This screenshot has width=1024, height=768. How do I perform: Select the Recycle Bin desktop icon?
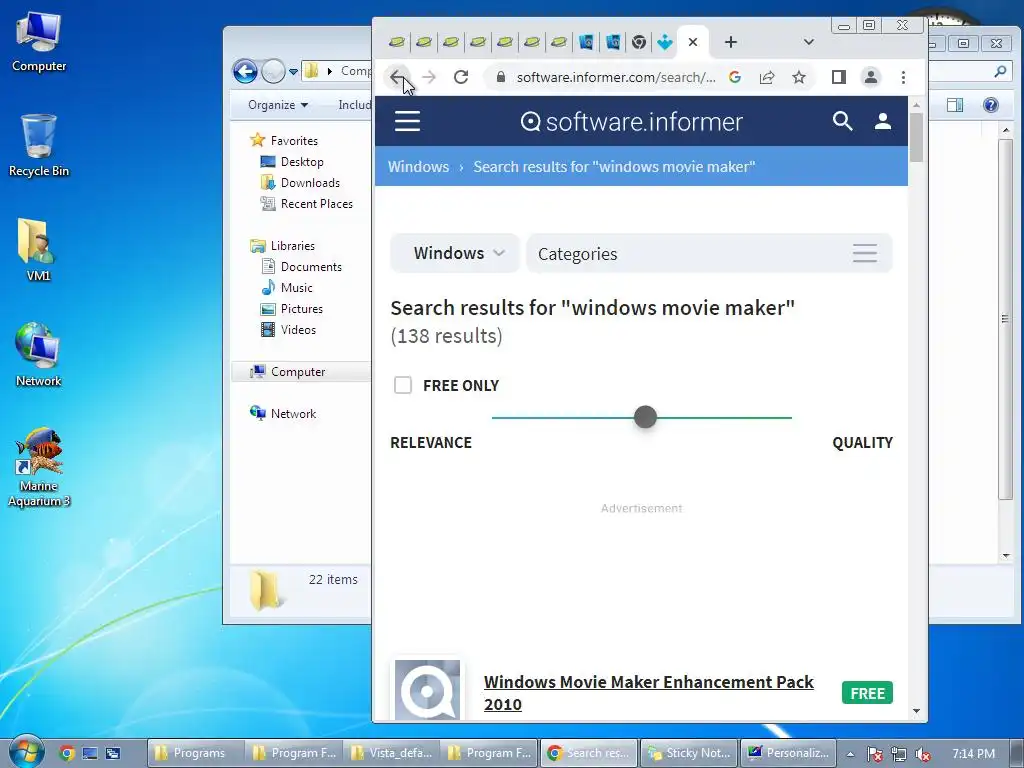(39, 145)
